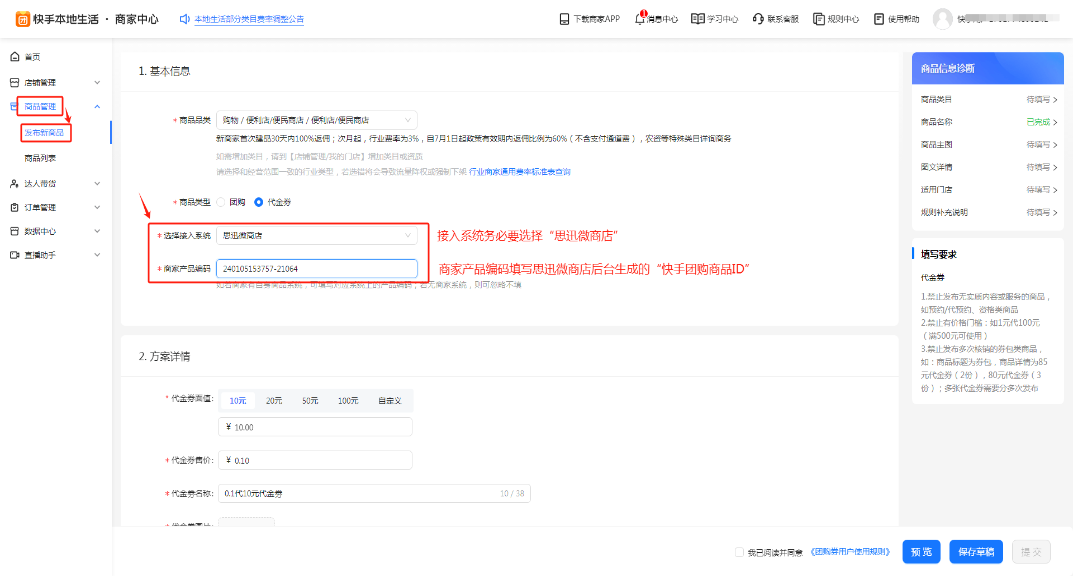The image size is (1073, 576).
Task: Click the 订单管理 clipboard icon
Action: pyautogui.click(x=14, y=207)
